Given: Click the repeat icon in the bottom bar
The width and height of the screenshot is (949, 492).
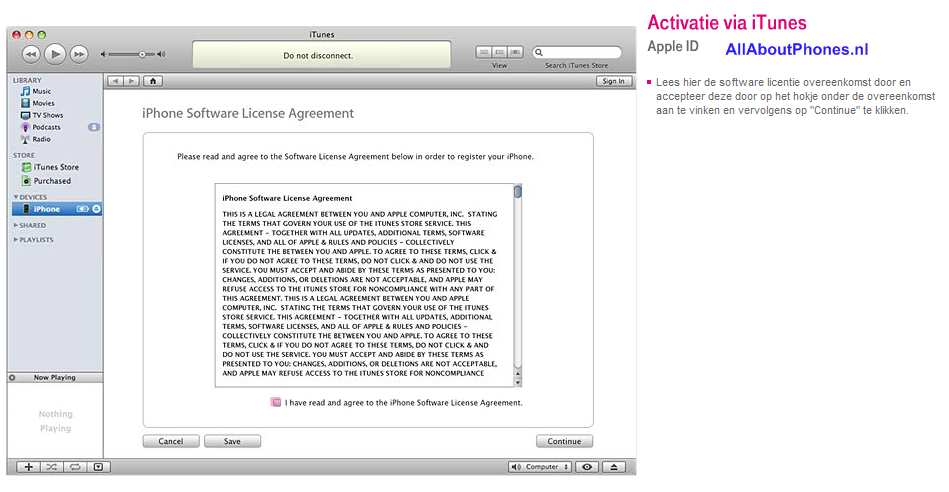Looking at the screenshot, I should [75, 467].
